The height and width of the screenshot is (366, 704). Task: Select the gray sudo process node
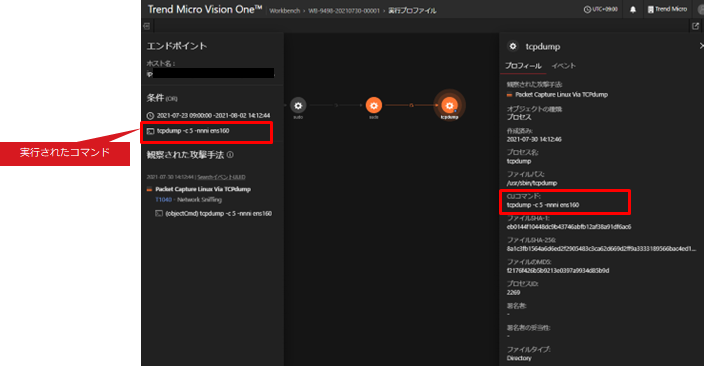298,106
